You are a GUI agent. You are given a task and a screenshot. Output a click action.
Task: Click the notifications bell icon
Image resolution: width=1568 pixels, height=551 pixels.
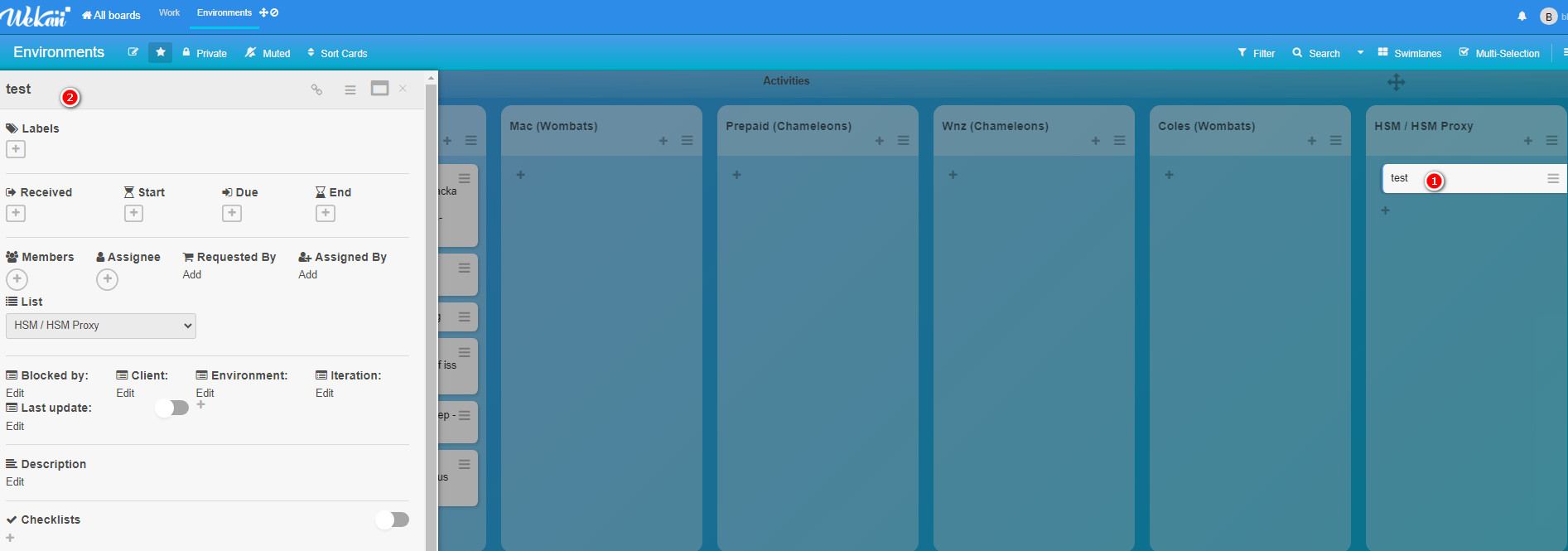point(1522,16)
